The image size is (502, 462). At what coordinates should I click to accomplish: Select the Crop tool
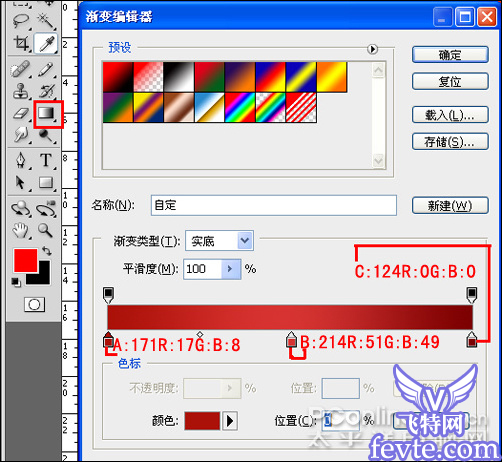click(x=21, y=43)
